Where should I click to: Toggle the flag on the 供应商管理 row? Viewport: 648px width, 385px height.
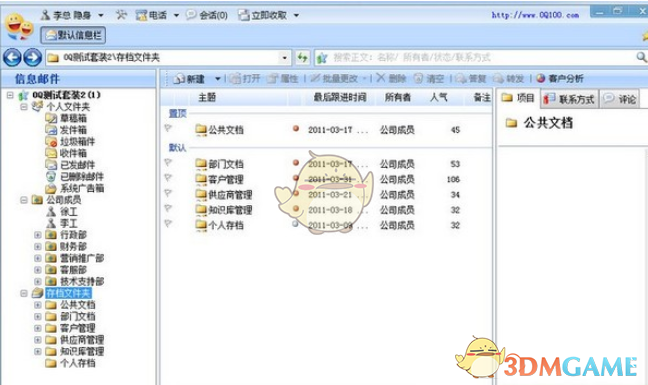pyautogui.click(x=168, y=193)
